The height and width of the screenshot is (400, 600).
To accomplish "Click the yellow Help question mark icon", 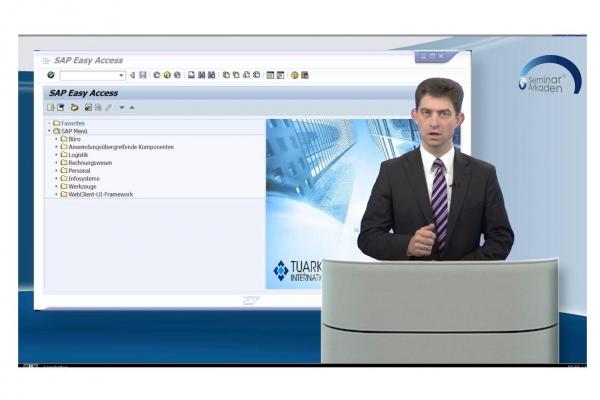I will 294,75.
